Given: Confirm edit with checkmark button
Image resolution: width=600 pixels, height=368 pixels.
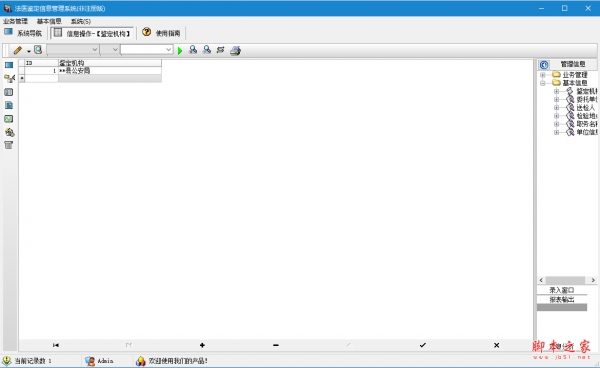Looking at the screenshot, I should [x=422, y=345].
